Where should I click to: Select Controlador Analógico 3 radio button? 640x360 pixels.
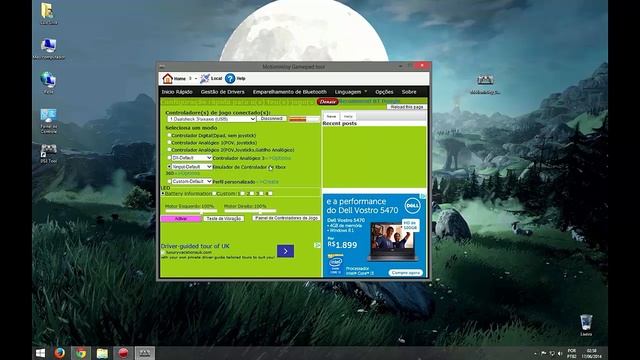(x=169, y=158)
